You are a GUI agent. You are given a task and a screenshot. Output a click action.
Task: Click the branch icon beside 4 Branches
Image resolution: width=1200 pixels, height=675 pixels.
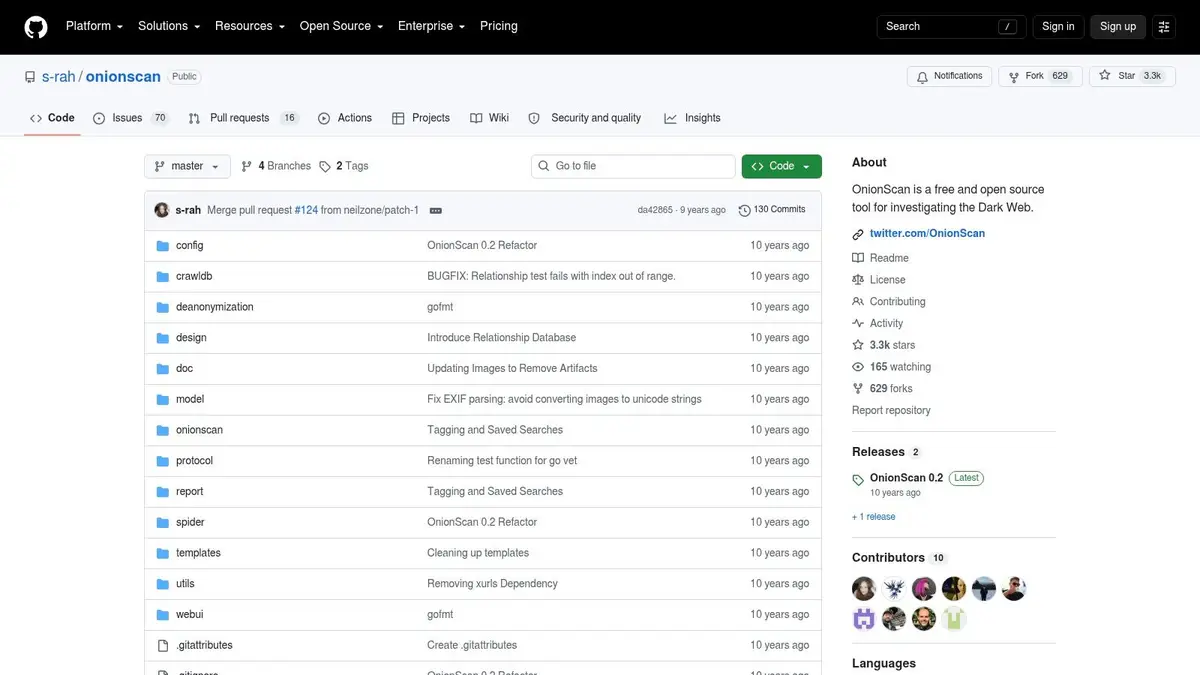(247, 166)
